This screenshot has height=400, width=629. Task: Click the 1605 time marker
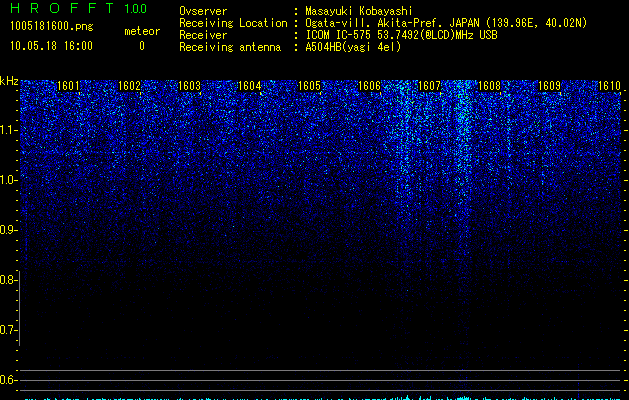tap(310, 86)
